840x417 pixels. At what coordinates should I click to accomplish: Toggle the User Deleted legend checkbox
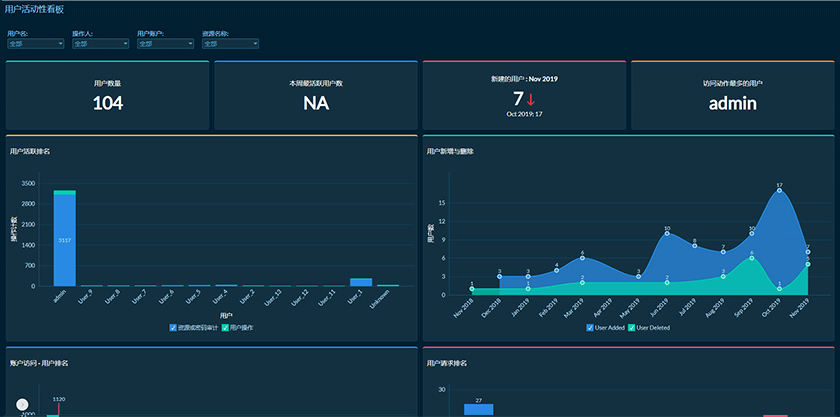[x=631, y=328]
